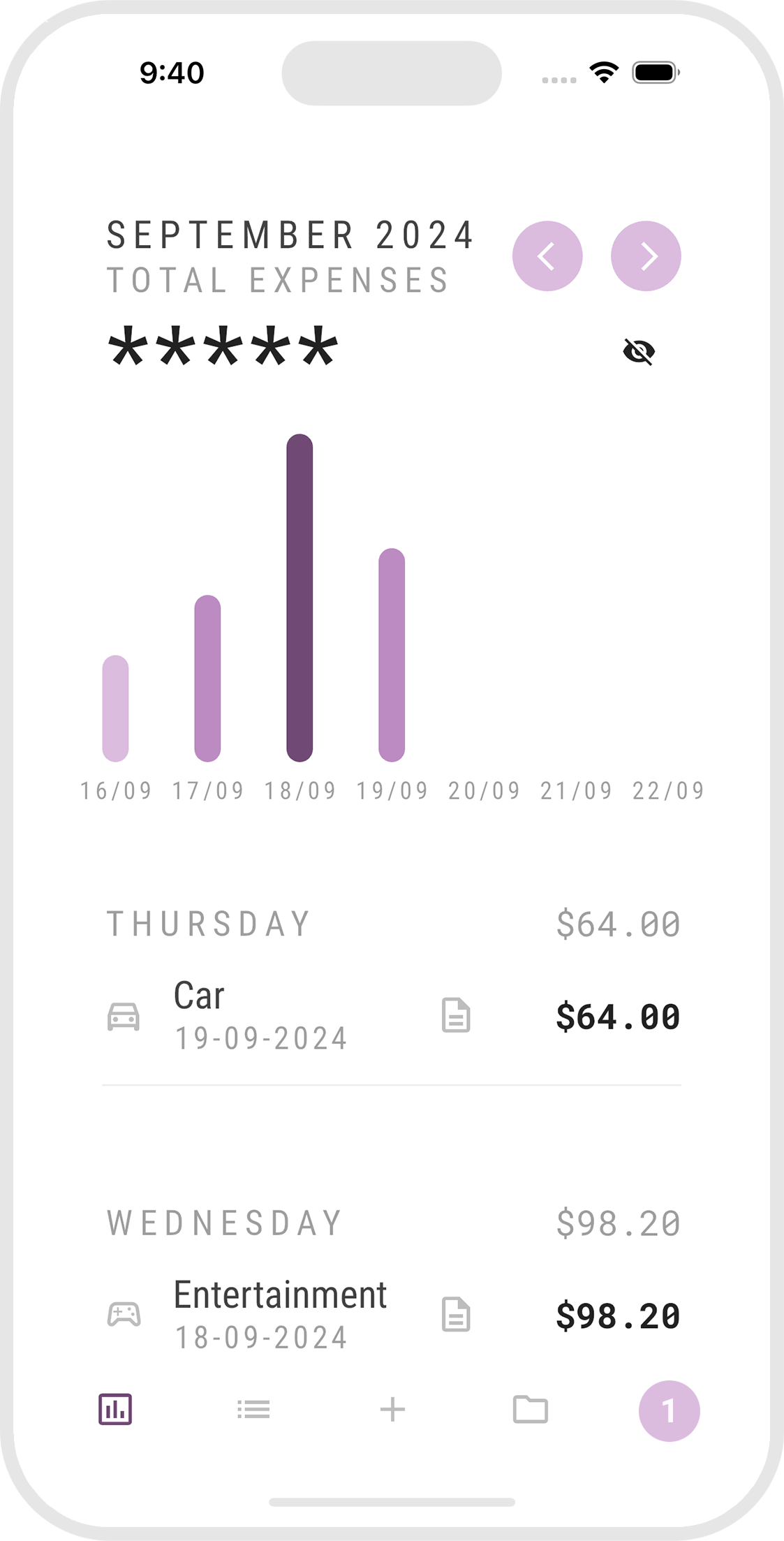Toggle total expenses visibility eye icon
This screenshot has height=1541, width=784.
point(639,351)
